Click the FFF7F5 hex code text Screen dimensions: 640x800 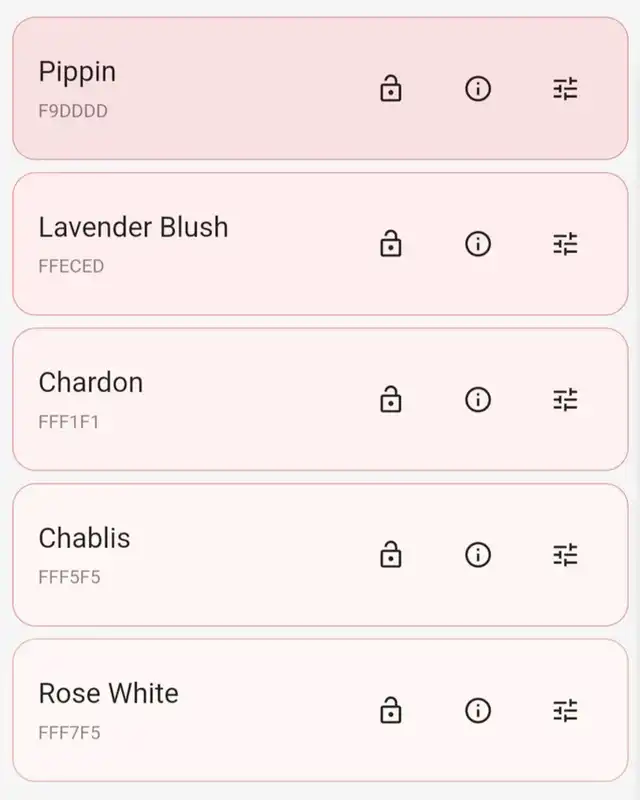[69, 733]
